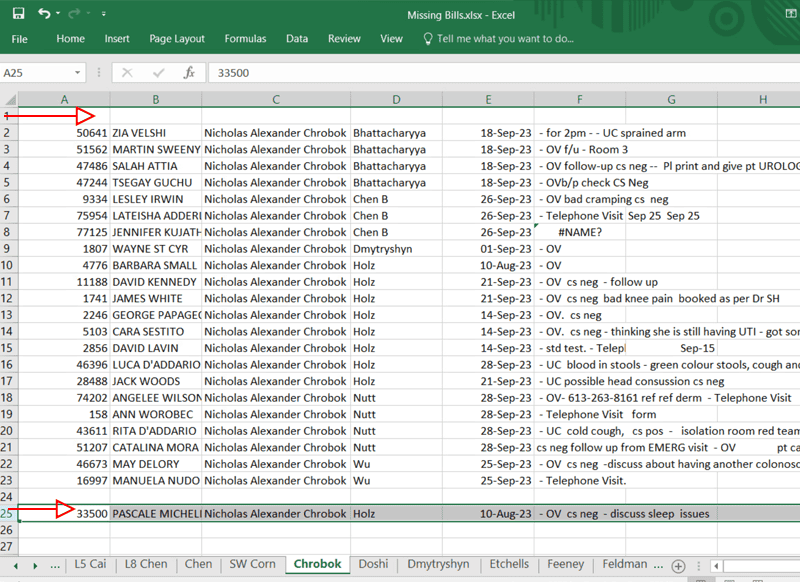Open the File menu
The width and height of the screenshot is (800, 582).
[x=19, y=39]
